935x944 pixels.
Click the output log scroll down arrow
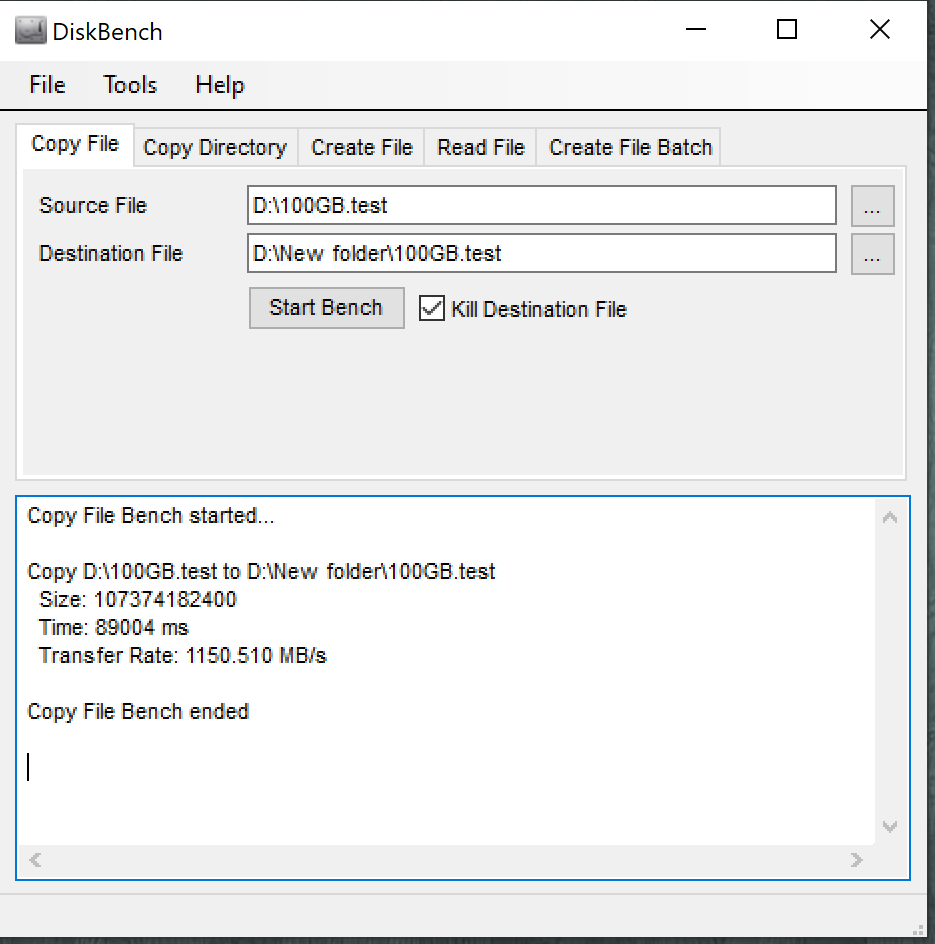pos(890,826)
